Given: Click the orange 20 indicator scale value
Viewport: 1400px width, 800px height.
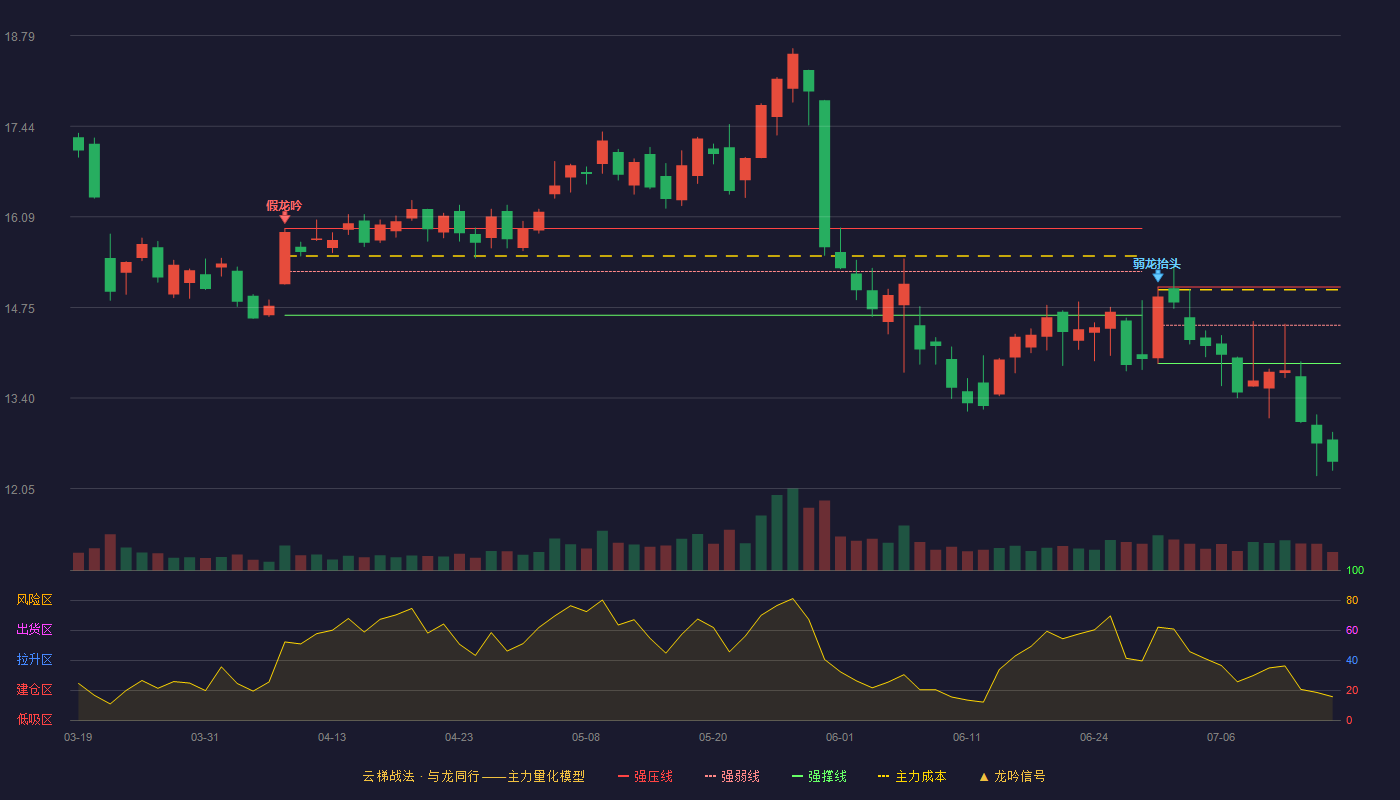Looking at the screenshot, I should 1352,690.
